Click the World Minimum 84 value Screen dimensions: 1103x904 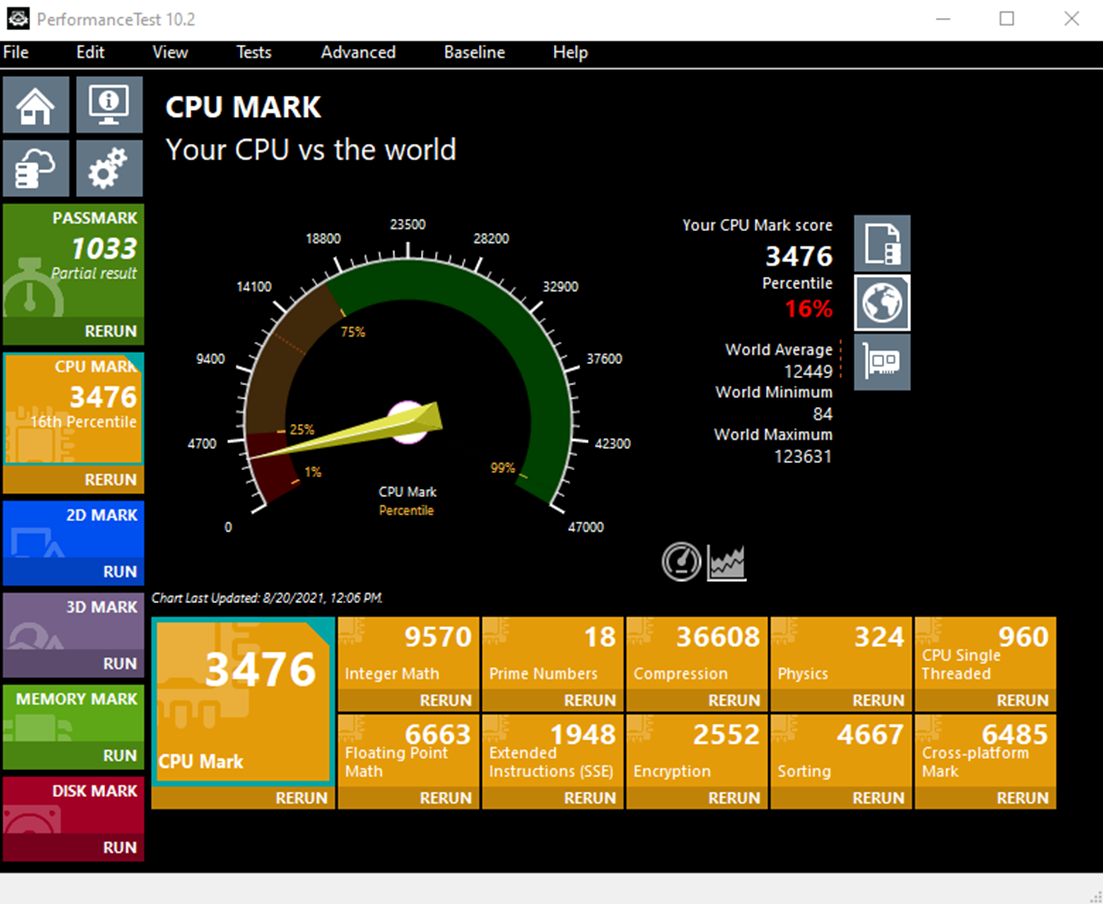[822, 414]
